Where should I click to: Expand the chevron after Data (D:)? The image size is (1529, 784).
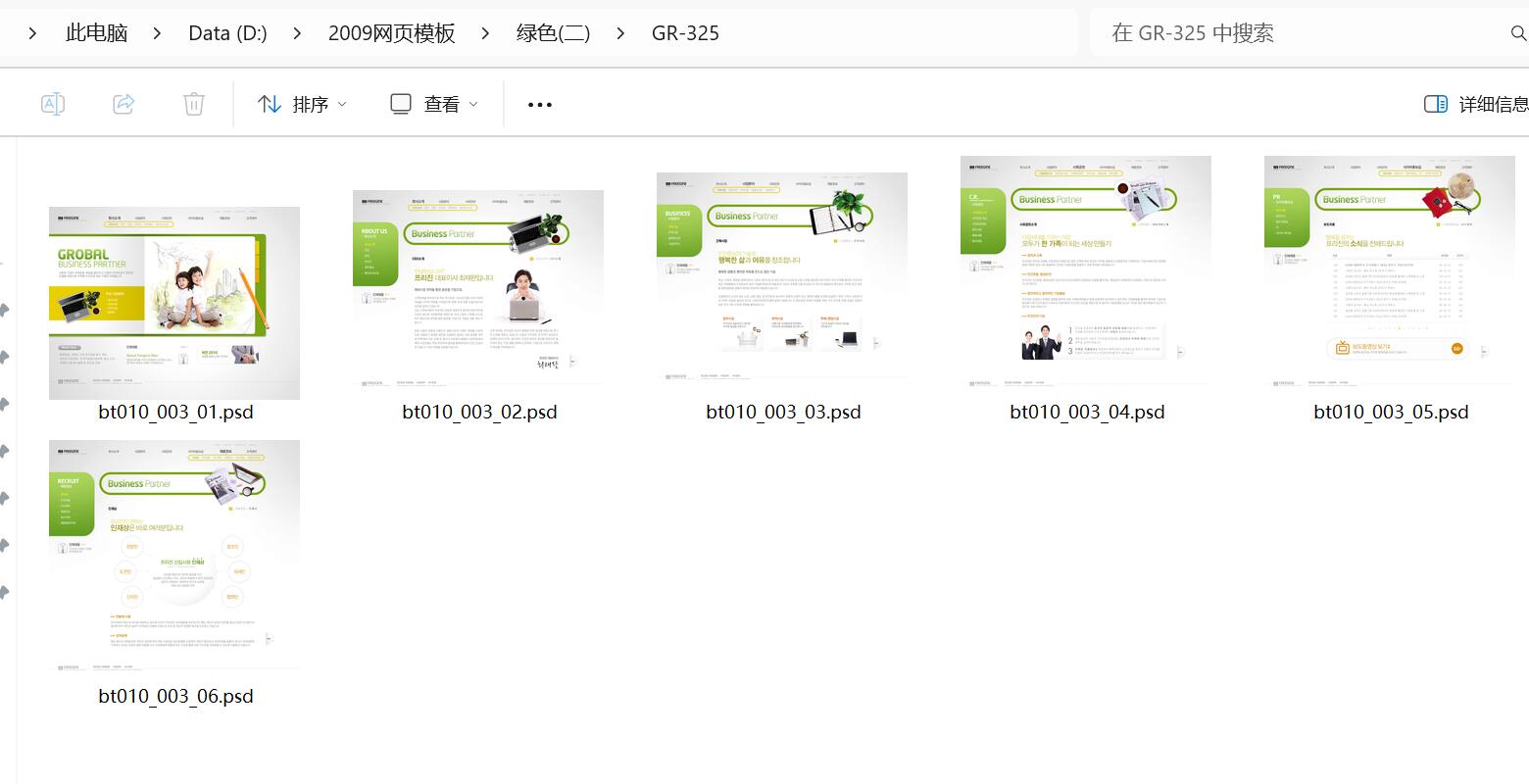297,33
